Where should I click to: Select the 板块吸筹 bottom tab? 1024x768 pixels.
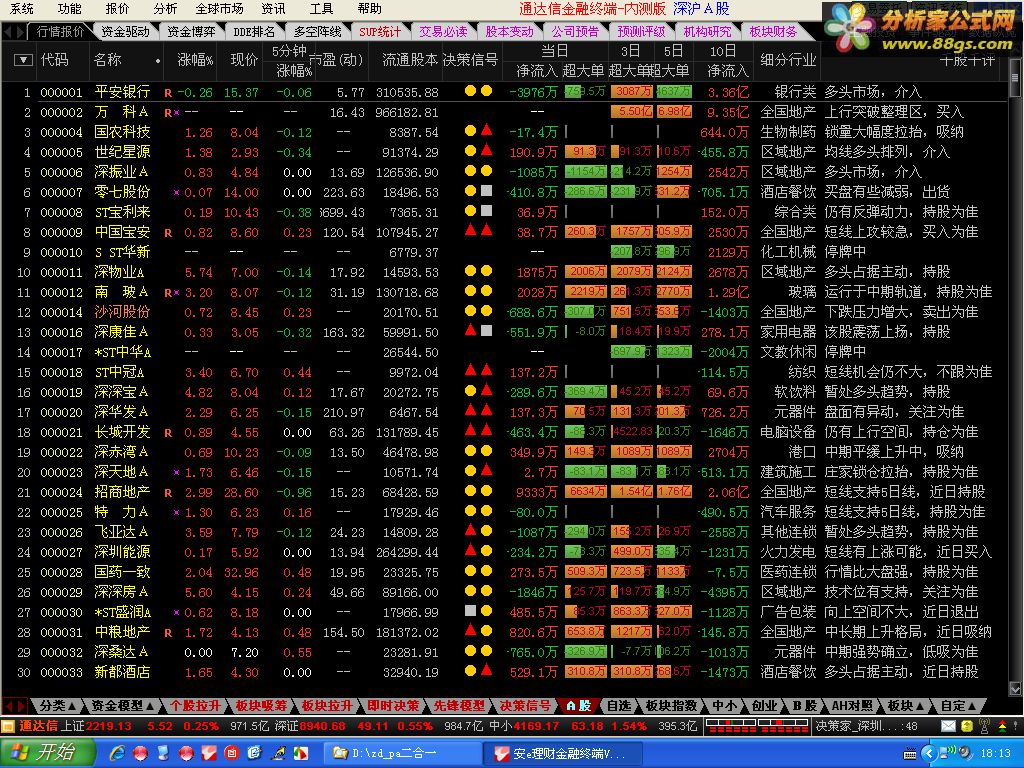point(261,706)
